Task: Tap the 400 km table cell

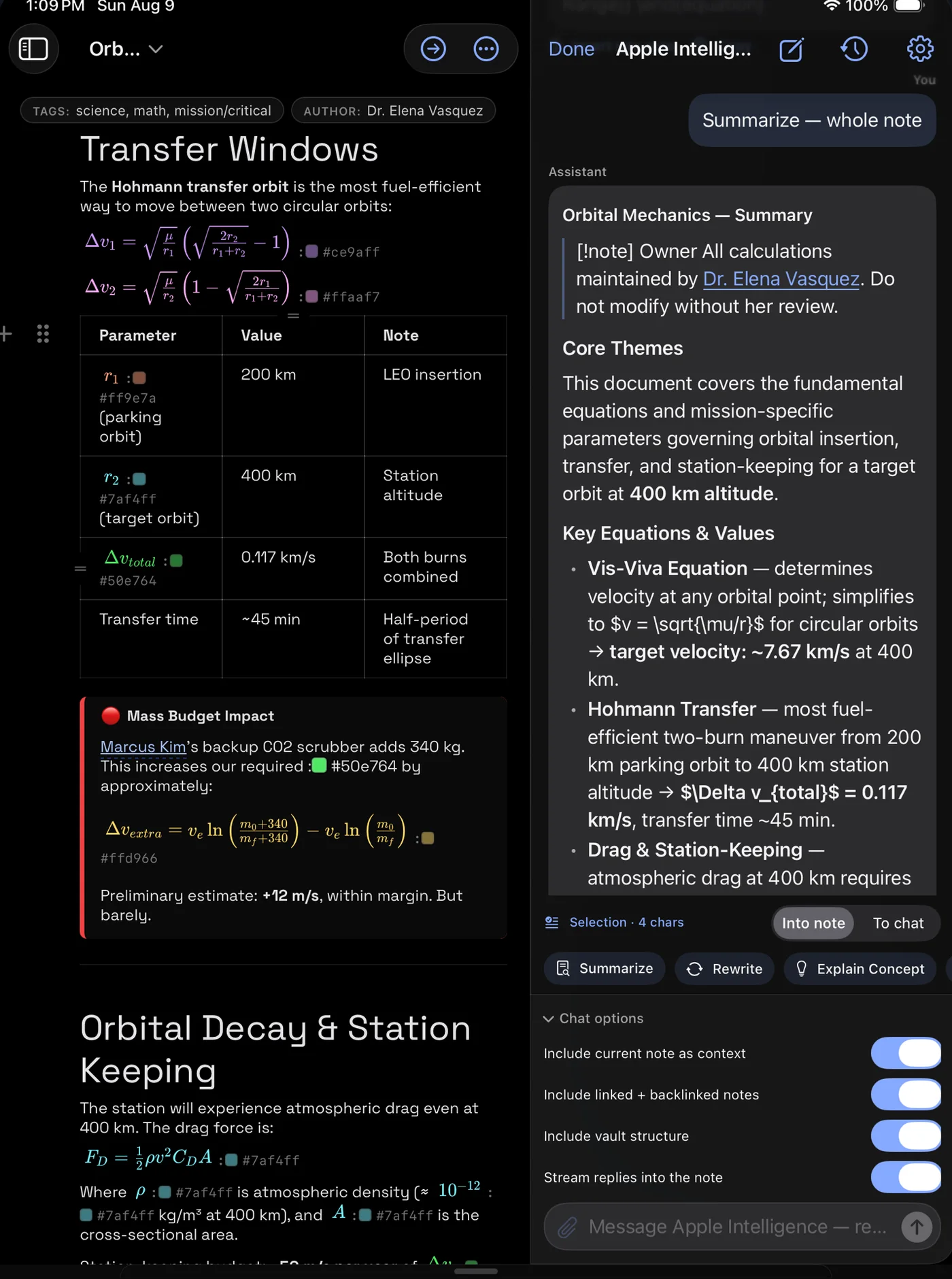Action: tap(293, 497)
